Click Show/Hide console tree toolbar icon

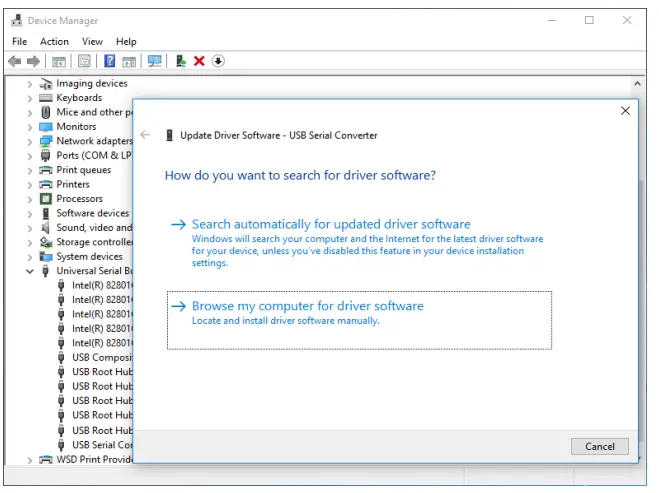[59, 61]
